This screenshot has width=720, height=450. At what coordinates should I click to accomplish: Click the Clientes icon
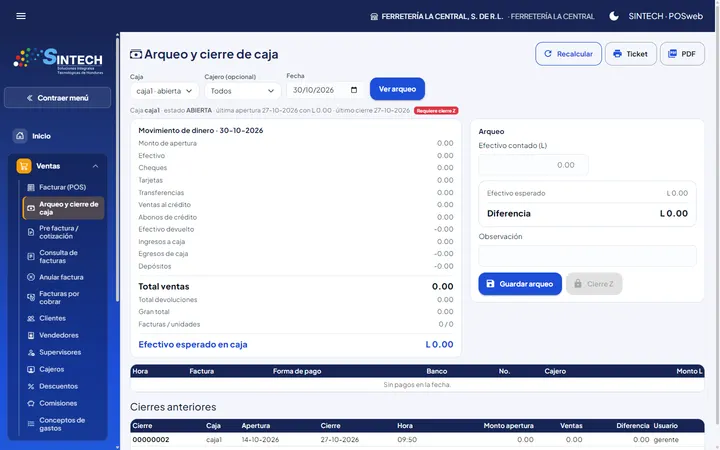[31, 318]
